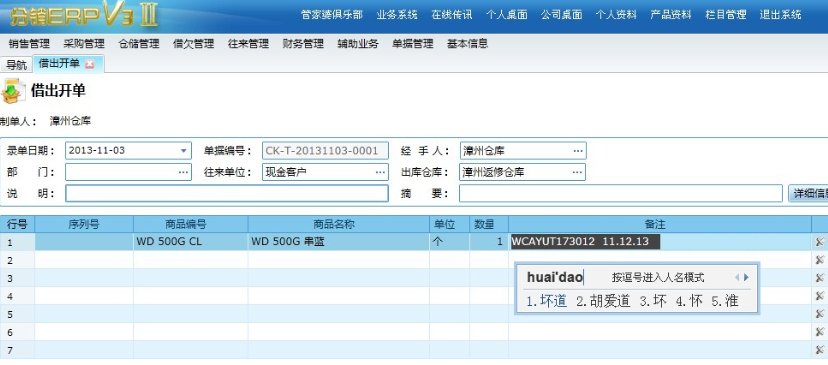The width and height of the screenshot is (828, 365).
Task: Open 出库仓库 selector ellipsis button
Action: tap(578, 172)
